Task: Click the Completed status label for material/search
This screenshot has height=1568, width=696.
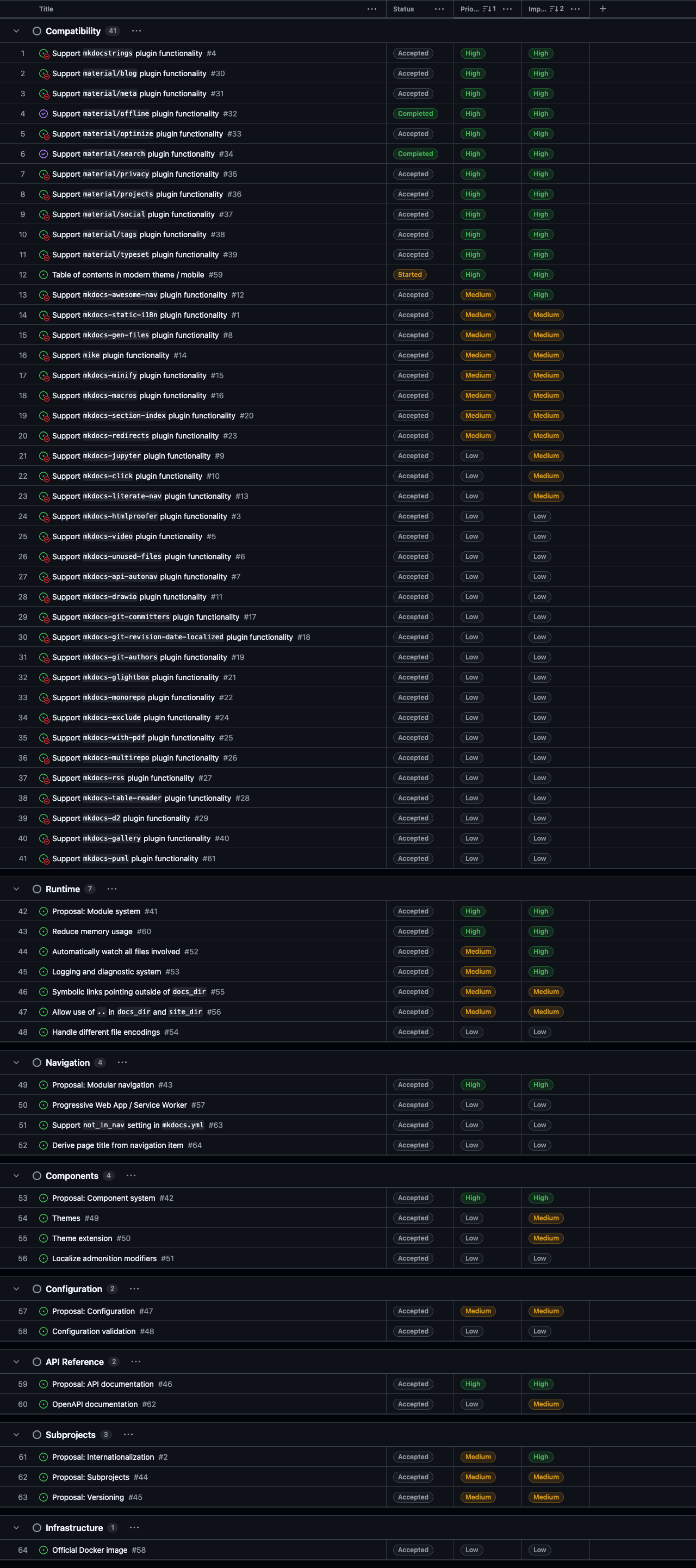Action: pos(415,154)
